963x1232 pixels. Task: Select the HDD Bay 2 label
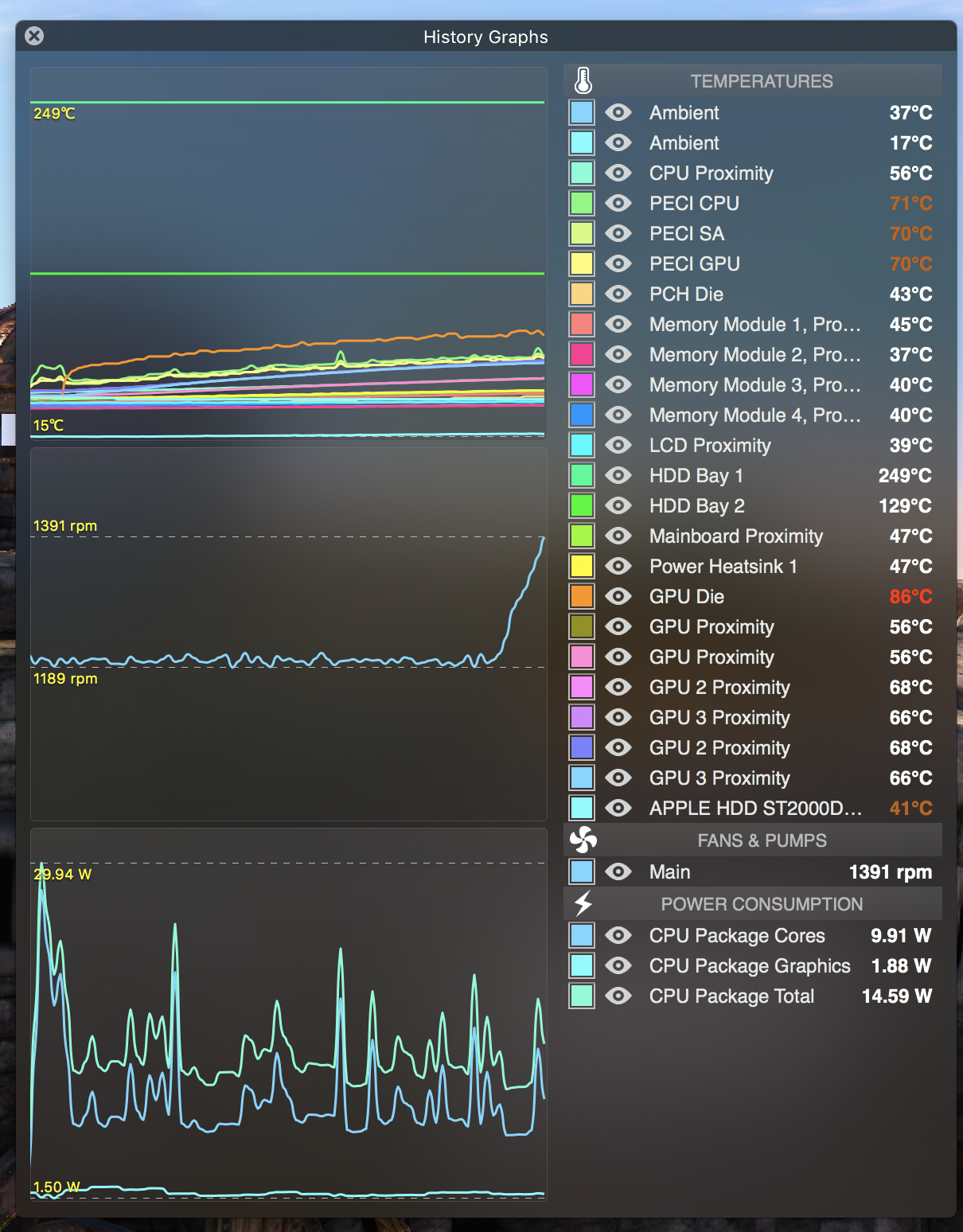tap(697, 505)
